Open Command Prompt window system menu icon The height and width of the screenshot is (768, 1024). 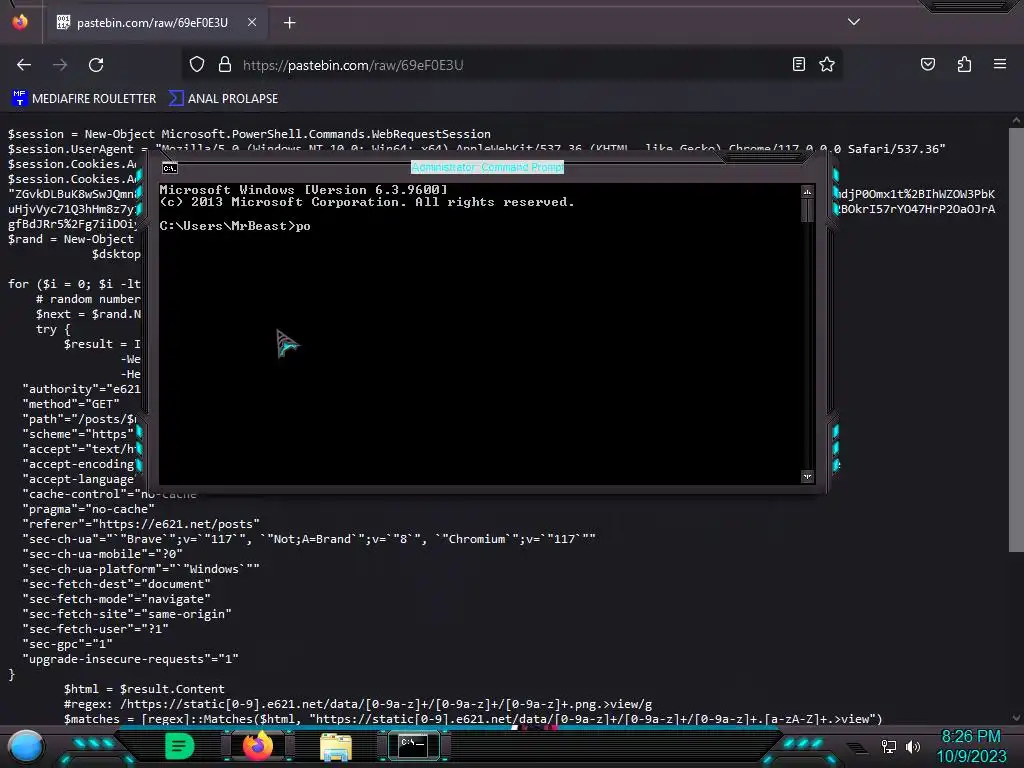coord(170,168)
